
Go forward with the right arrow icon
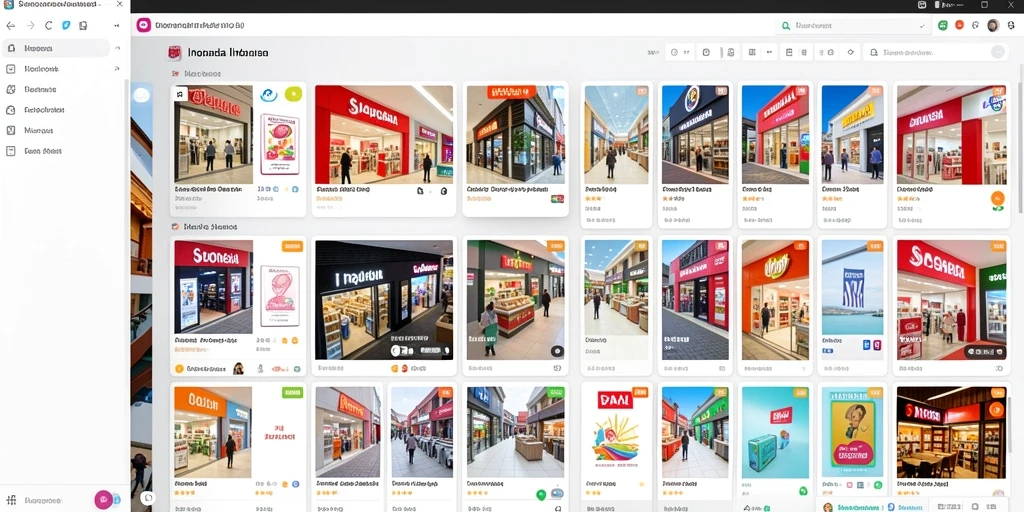coord(30,25)
